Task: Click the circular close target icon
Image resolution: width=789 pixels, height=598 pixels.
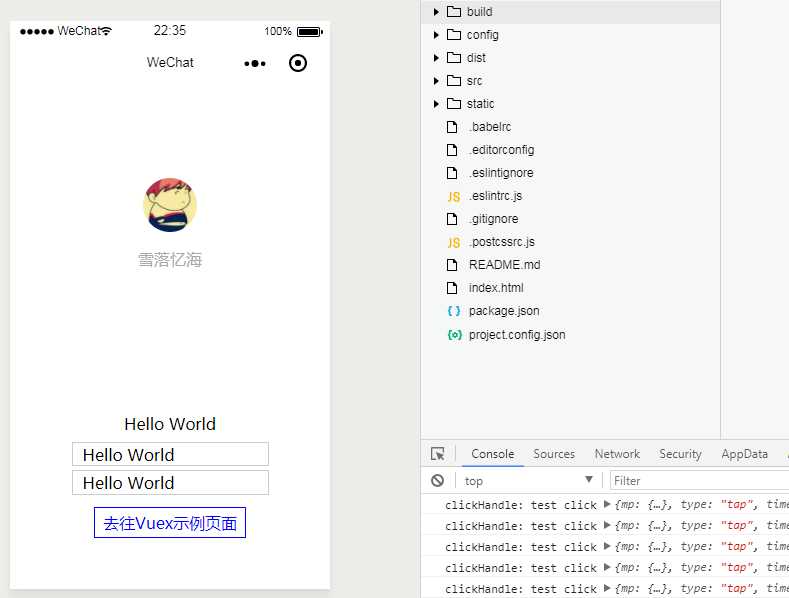Action: click(298, 63)
